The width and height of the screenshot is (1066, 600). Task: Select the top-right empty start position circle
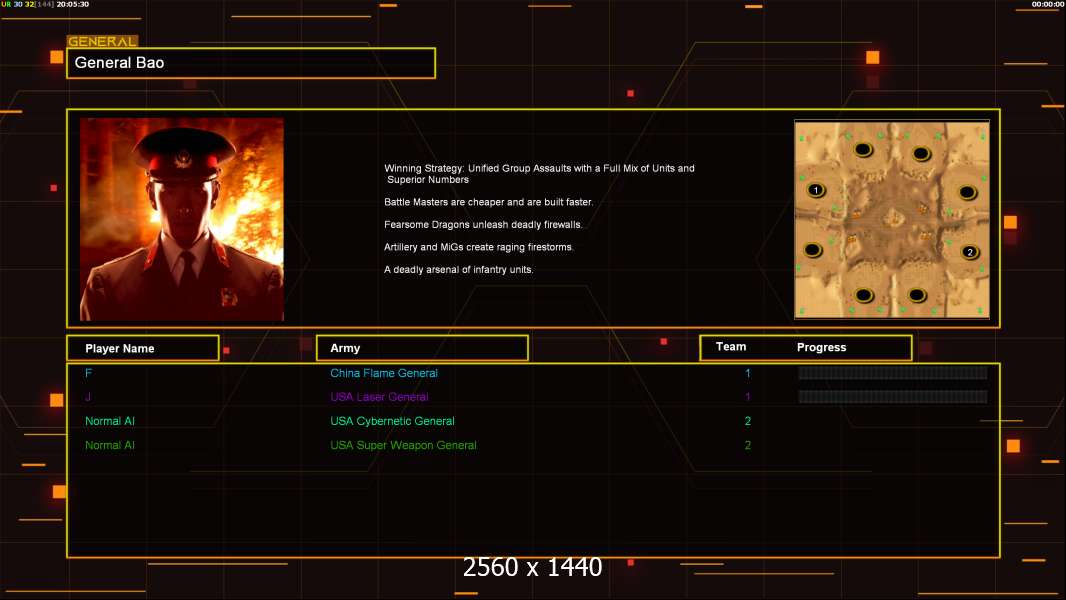(921, 154)
